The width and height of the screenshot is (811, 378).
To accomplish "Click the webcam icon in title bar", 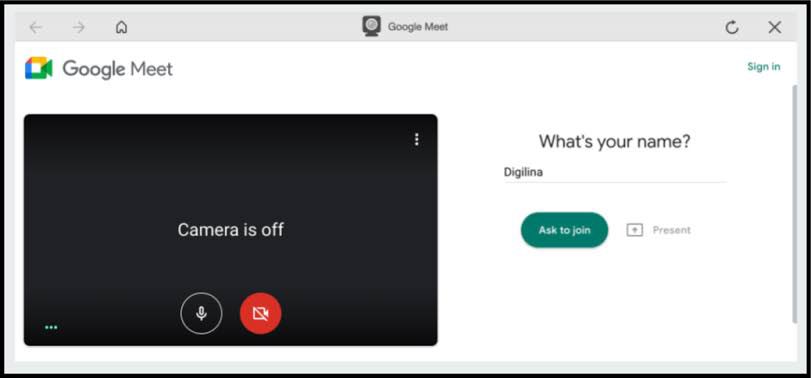I will coord(371,26).
